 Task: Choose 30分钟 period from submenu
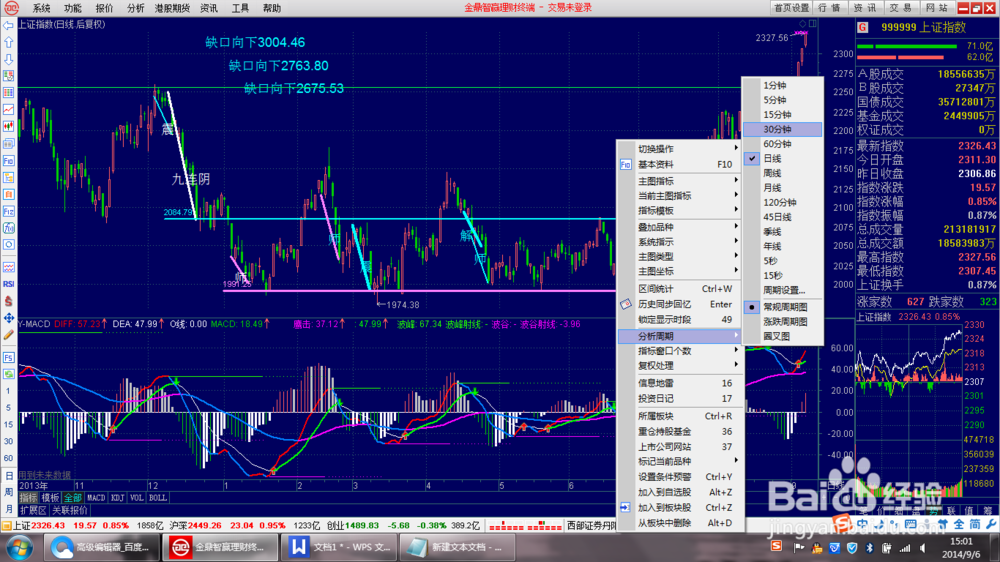(783, 129)
